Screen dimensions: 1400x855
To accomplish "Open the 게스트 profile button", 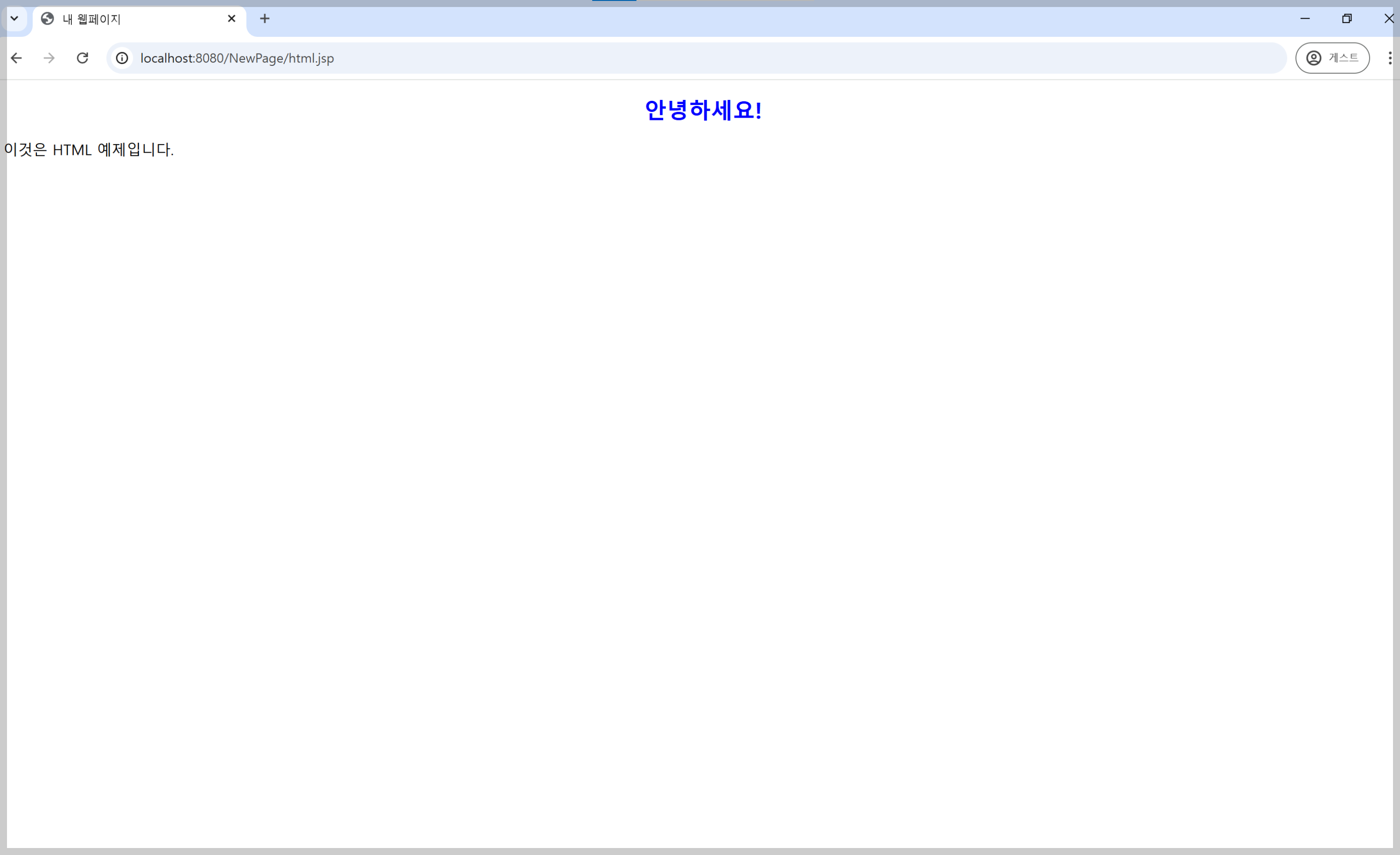I will point(1332,58).
